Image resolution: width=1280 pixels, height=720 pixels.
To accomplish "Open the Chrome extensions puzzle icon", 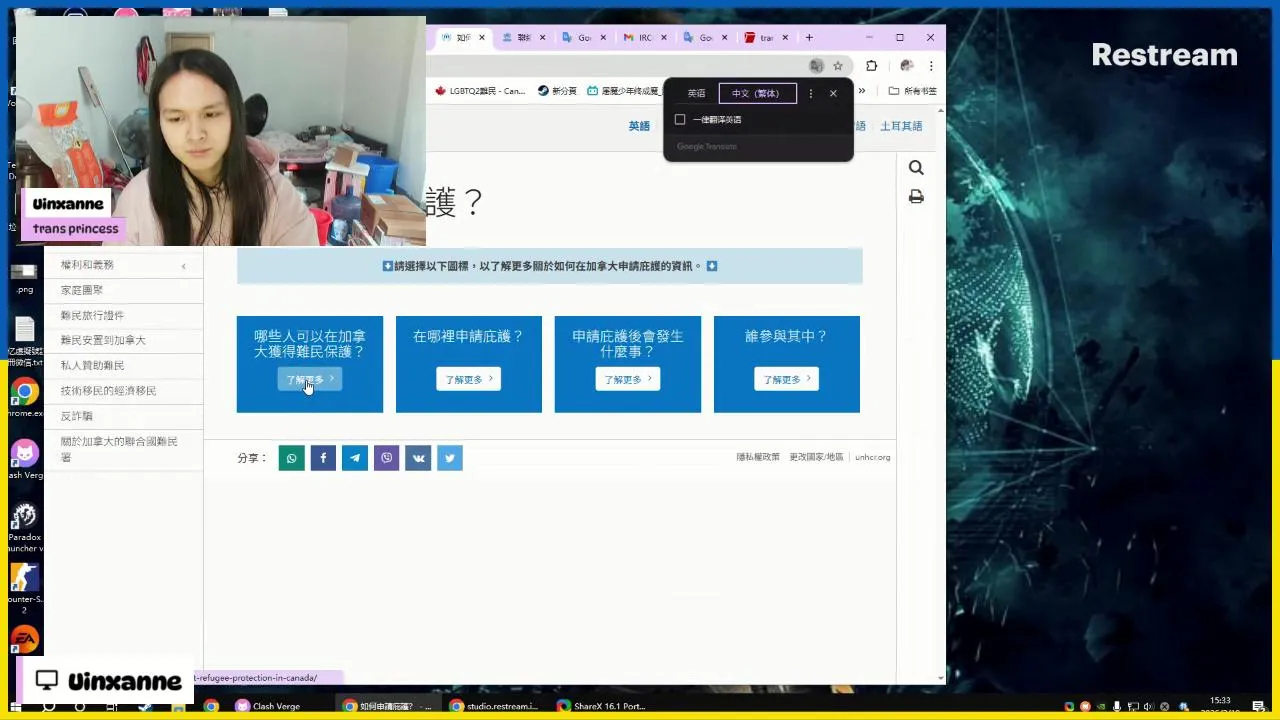I will (x=872, y=66).
